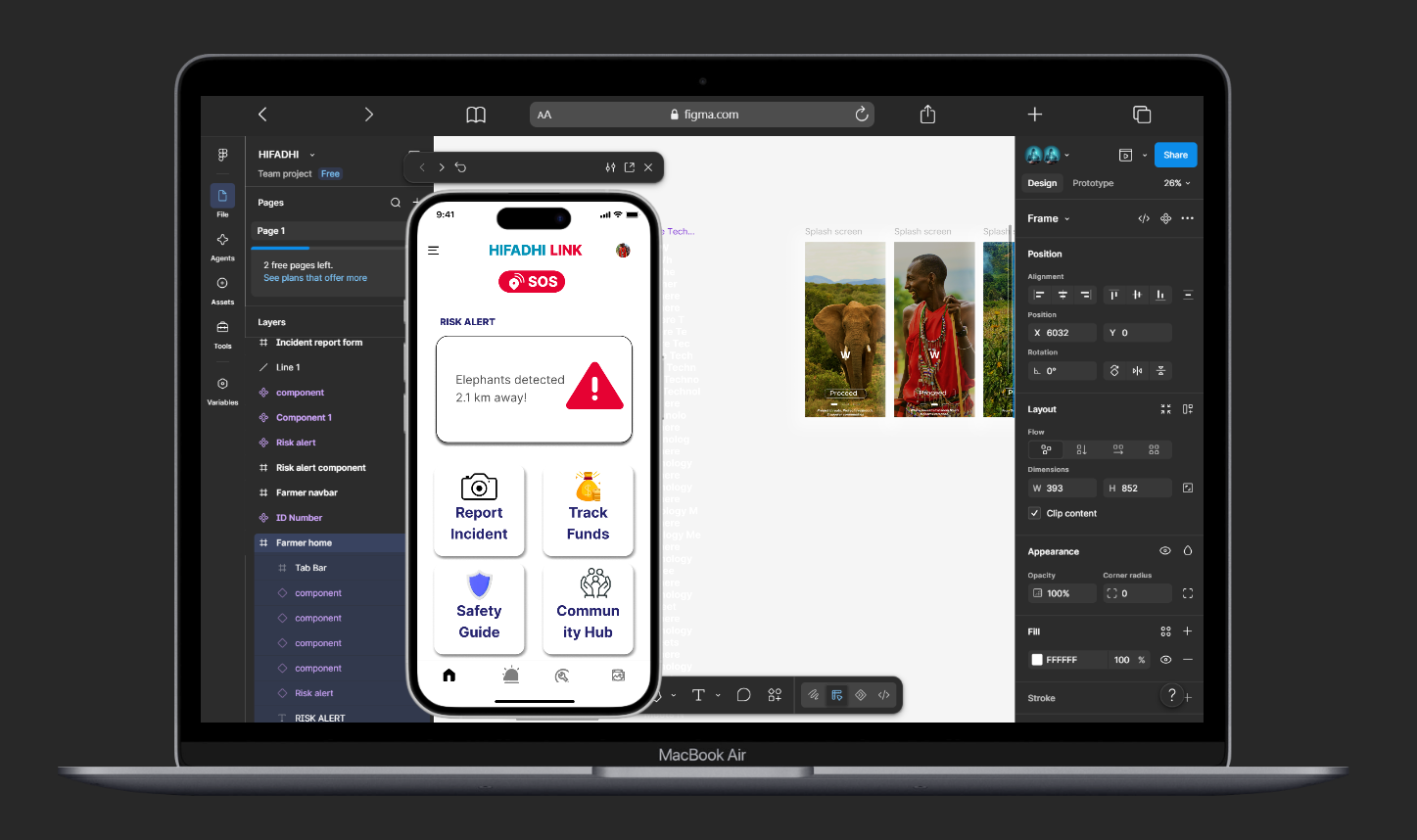Reload the figma.com page
The width and height of the screenshot is (1417, 840).
(862, 115)
